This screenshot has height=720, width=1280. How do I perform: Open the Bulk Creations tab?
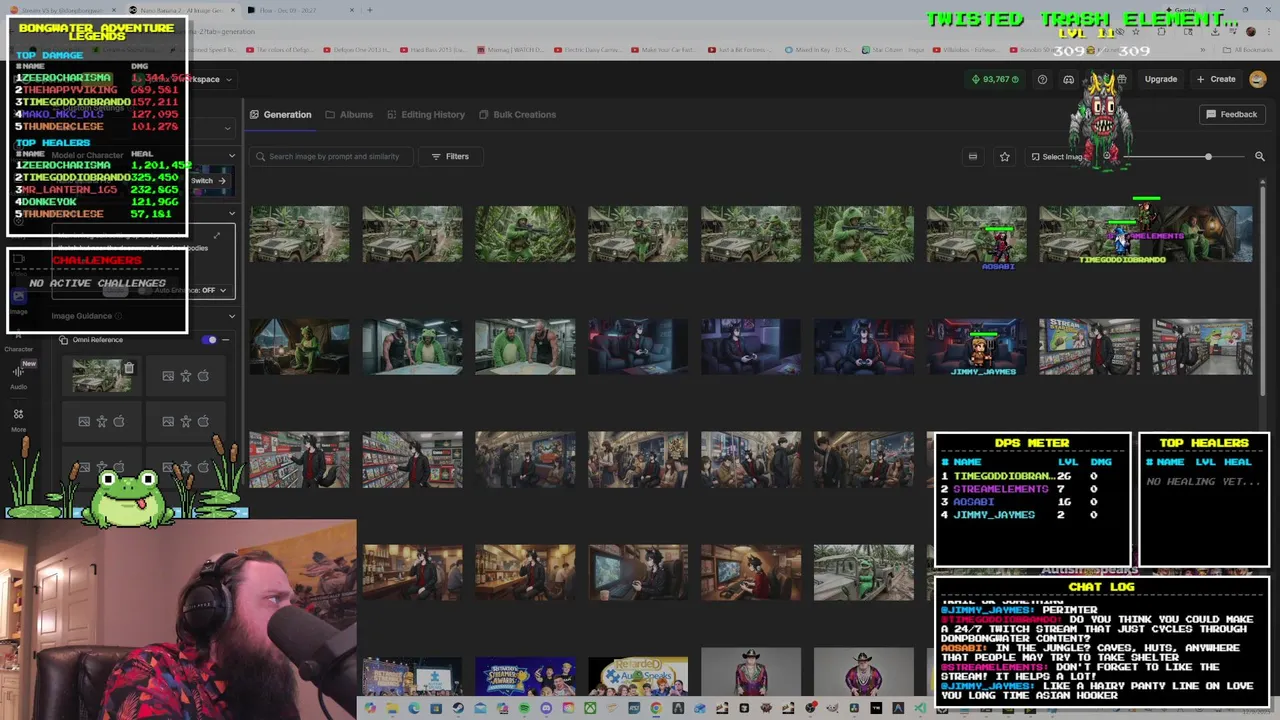[517, 114]
